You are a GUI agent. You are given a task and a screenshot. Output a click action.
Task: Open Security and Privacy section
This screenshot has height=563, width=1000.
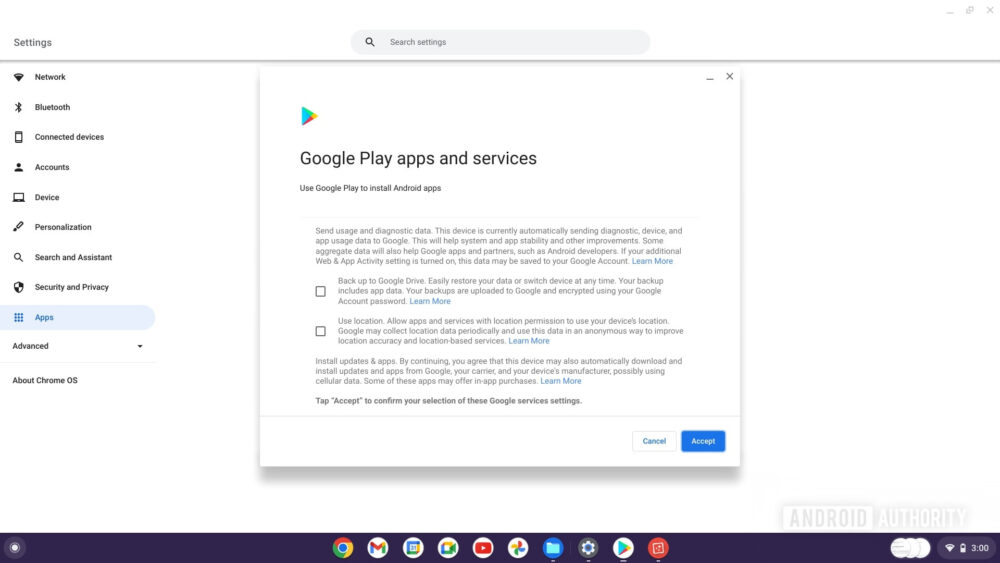(x=71, y=288)
